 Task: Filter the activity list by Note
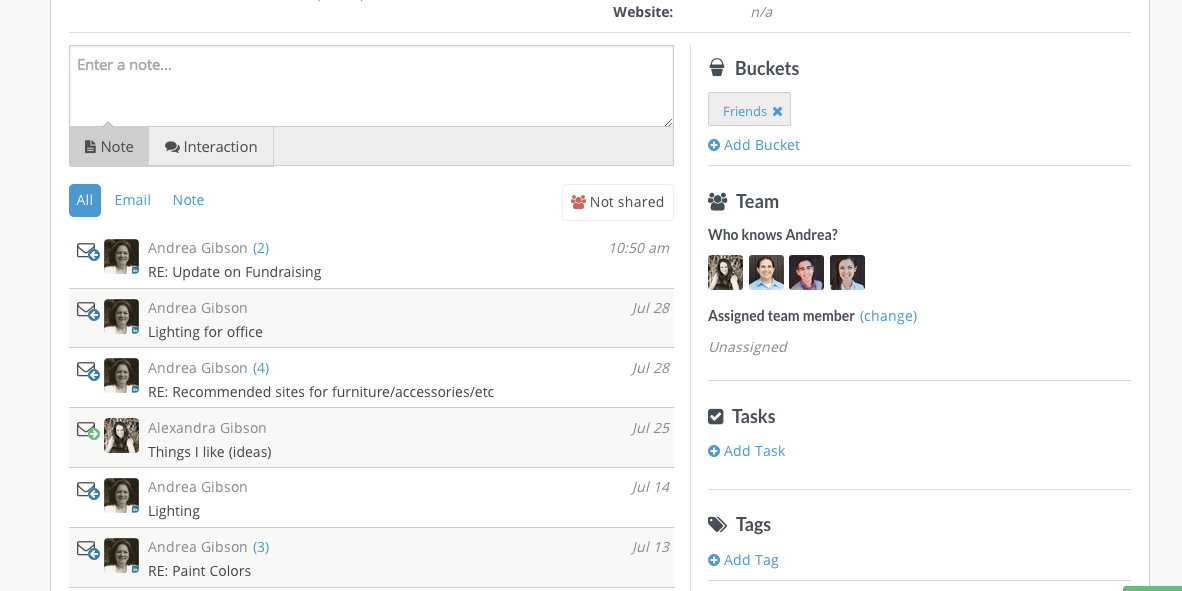click(x=188, y=200)
